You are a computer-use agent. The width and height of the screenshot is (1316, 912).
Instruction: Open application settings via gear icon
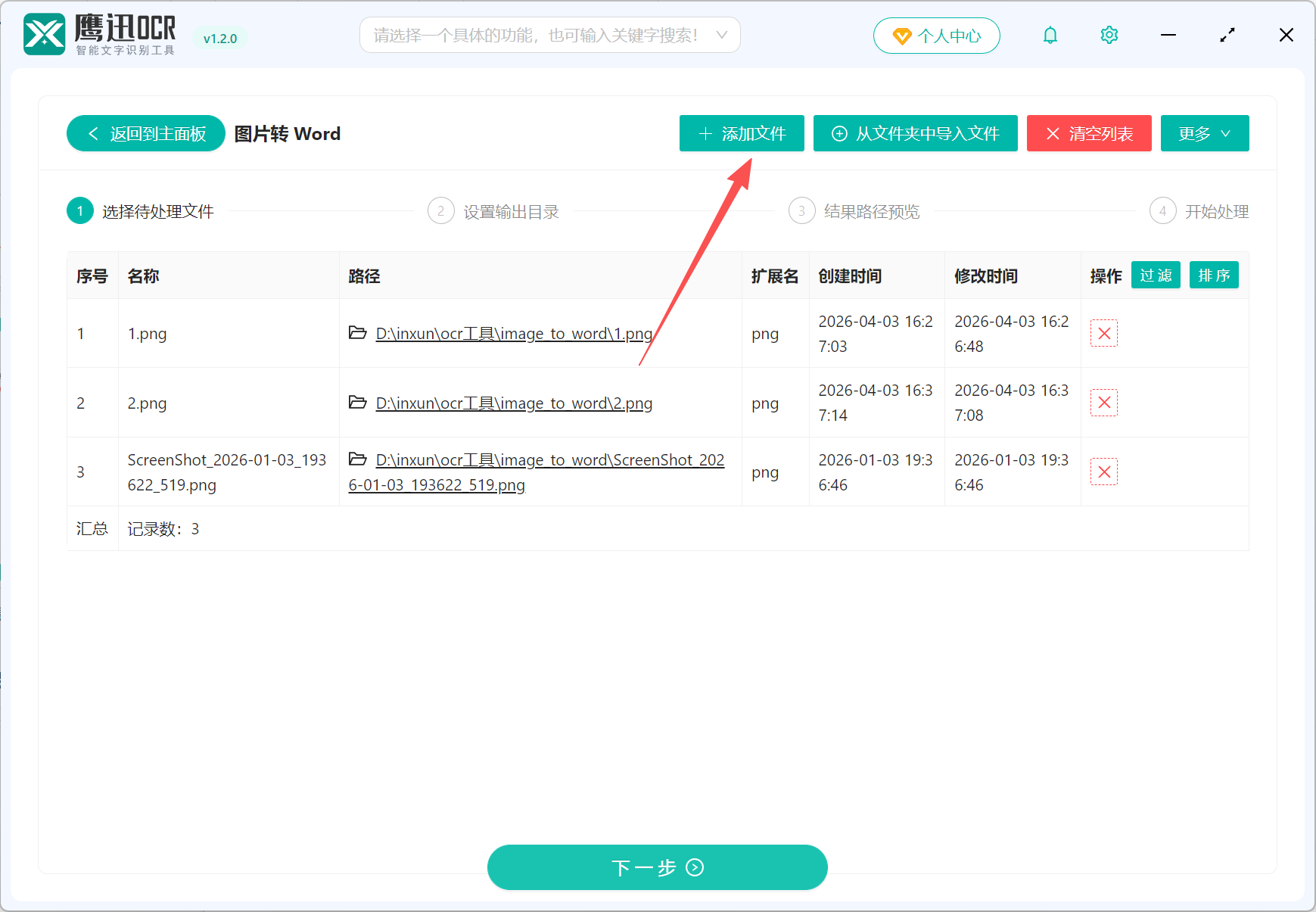1109,35
